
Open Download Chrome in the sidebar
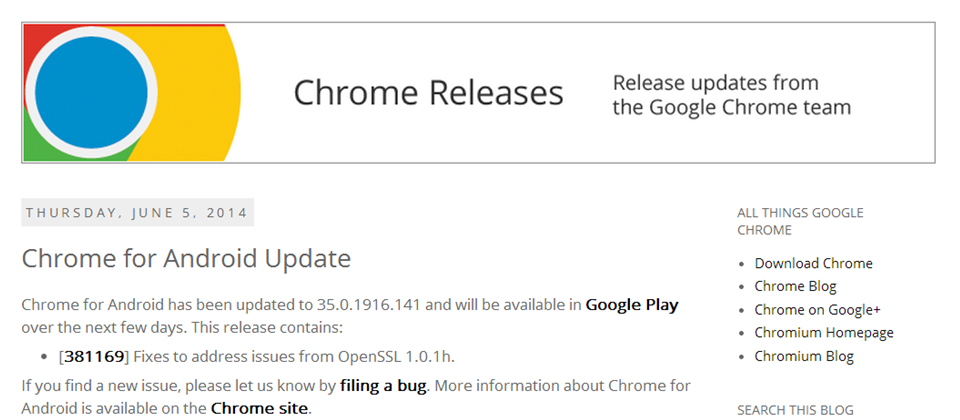click(x=813, y=264)
